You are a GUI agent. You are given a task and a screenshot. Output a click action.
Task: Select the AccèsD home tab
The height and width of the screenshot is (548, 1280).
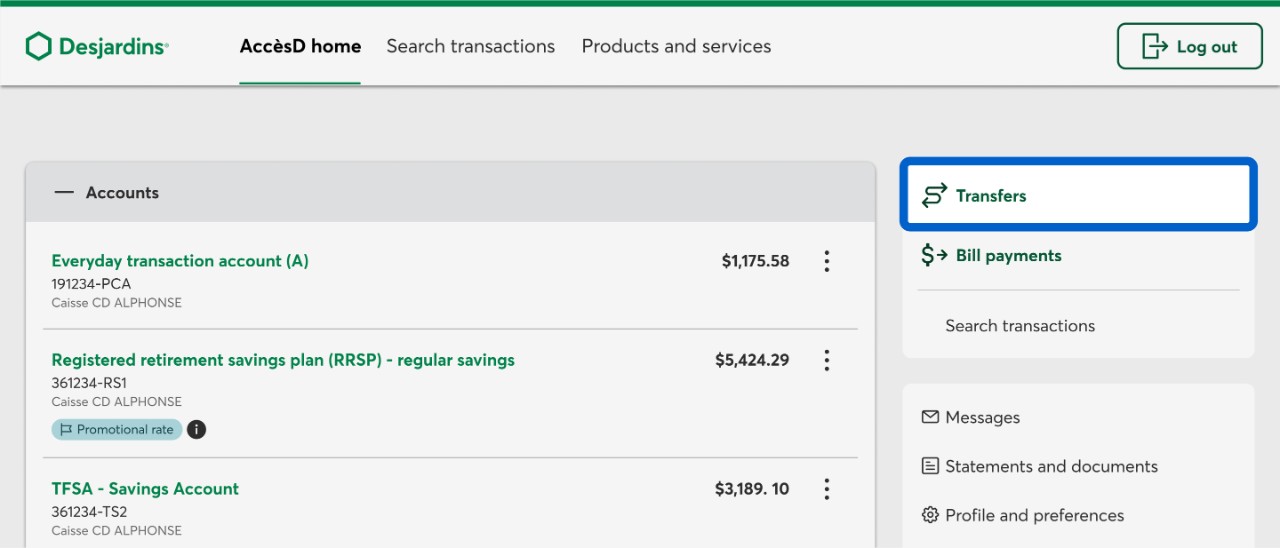300,46
